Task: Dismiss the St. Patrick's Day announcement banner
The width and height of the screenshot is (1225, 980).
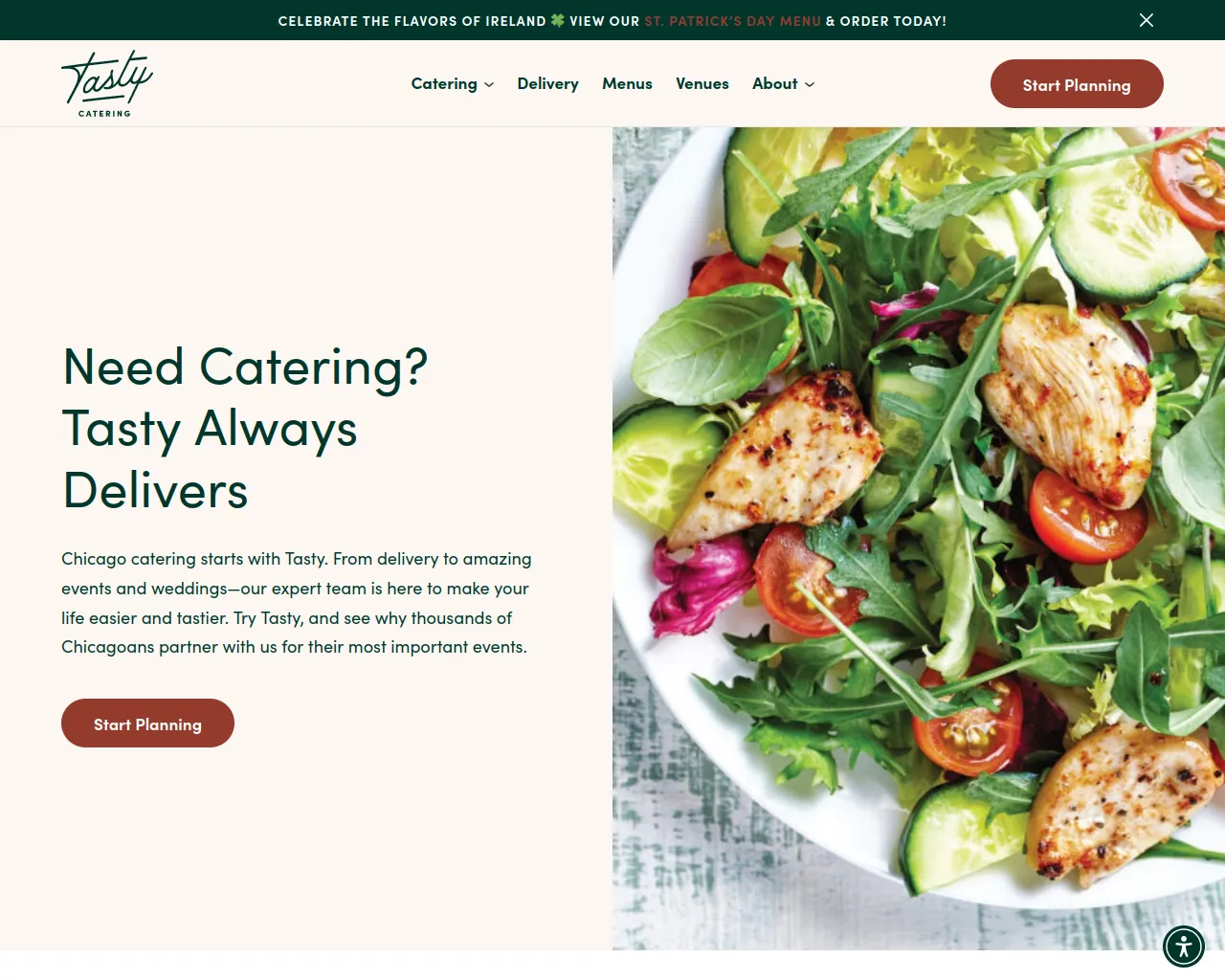Action: pos(1146,20)
